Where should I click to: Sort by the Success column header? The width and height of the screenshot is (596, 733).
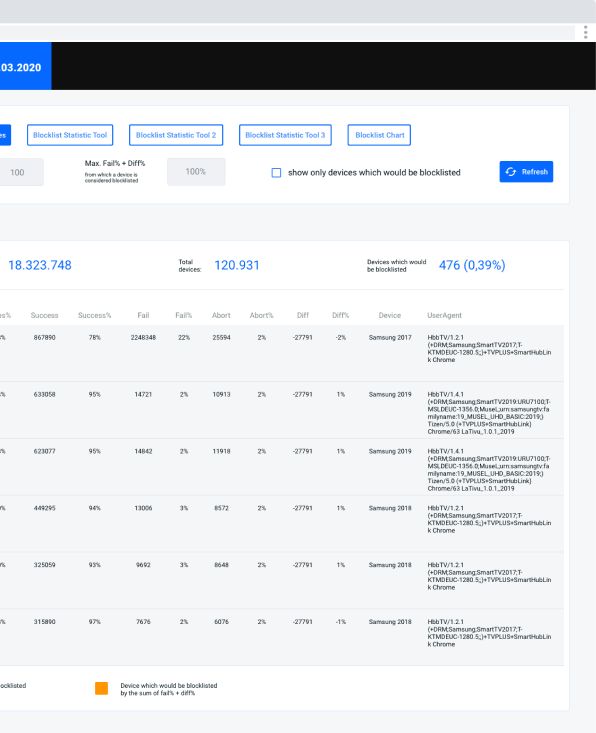pyautogui.click(x=44, y=316)
